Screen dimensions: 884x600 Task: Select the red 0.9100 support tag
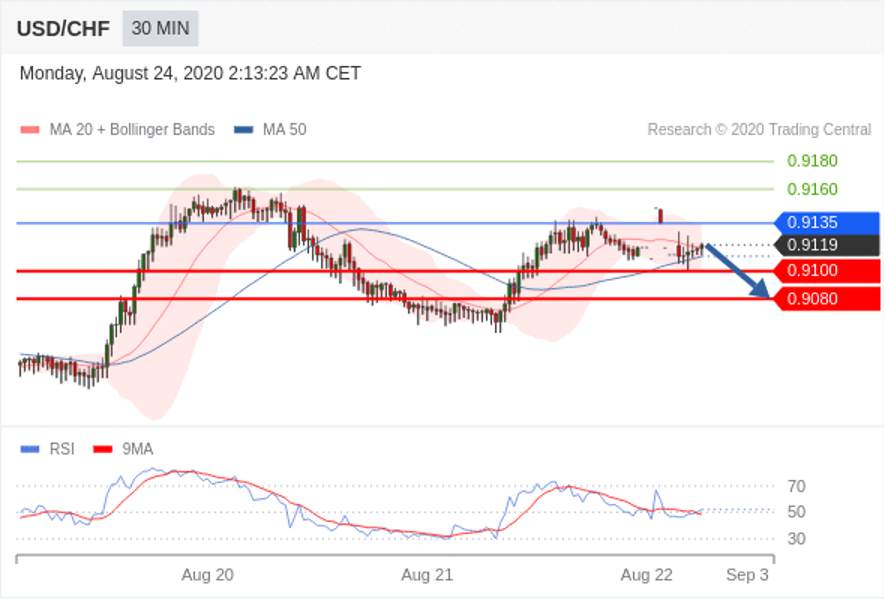tap(826, 271)
